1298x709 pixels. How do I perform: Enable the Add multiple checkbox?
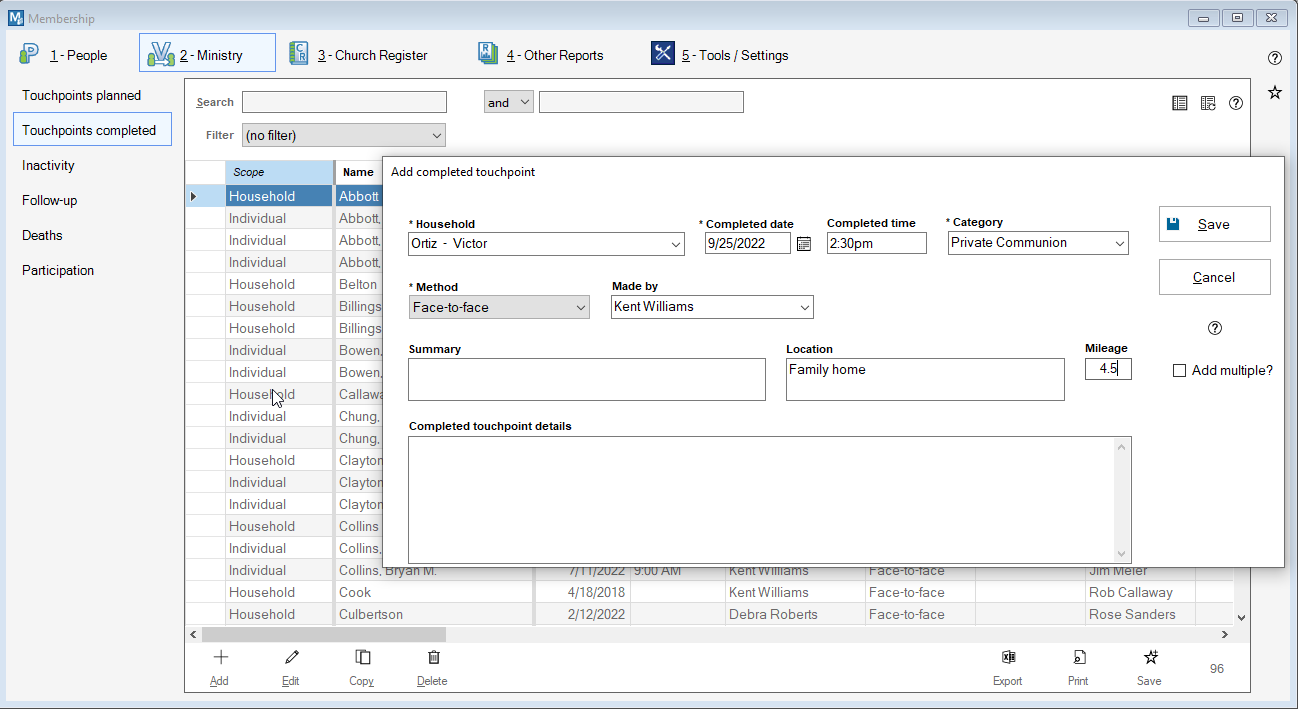tap(1180, 371)
